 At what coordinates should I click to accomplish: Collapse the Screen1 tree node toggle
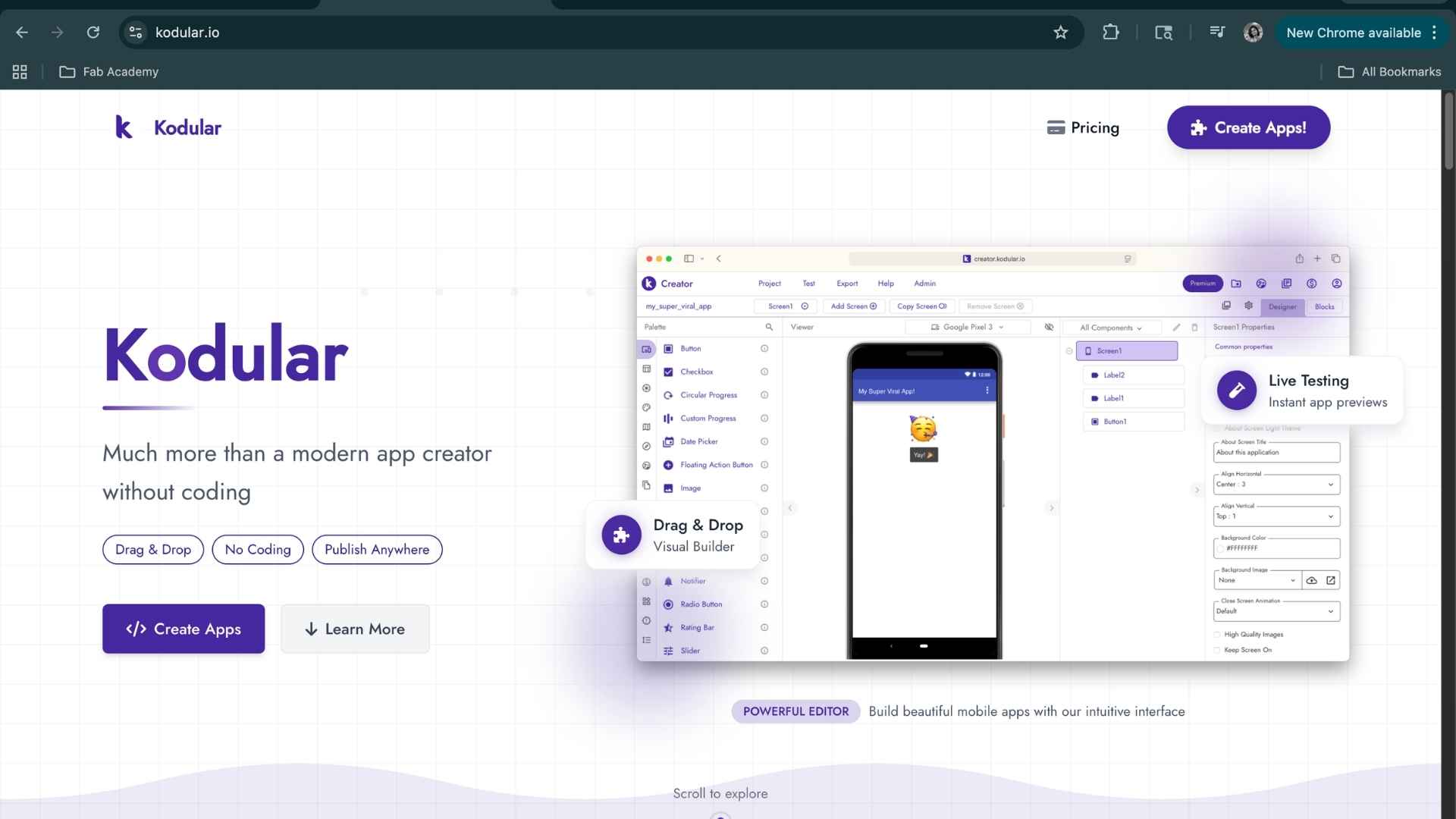point(1069,351)
